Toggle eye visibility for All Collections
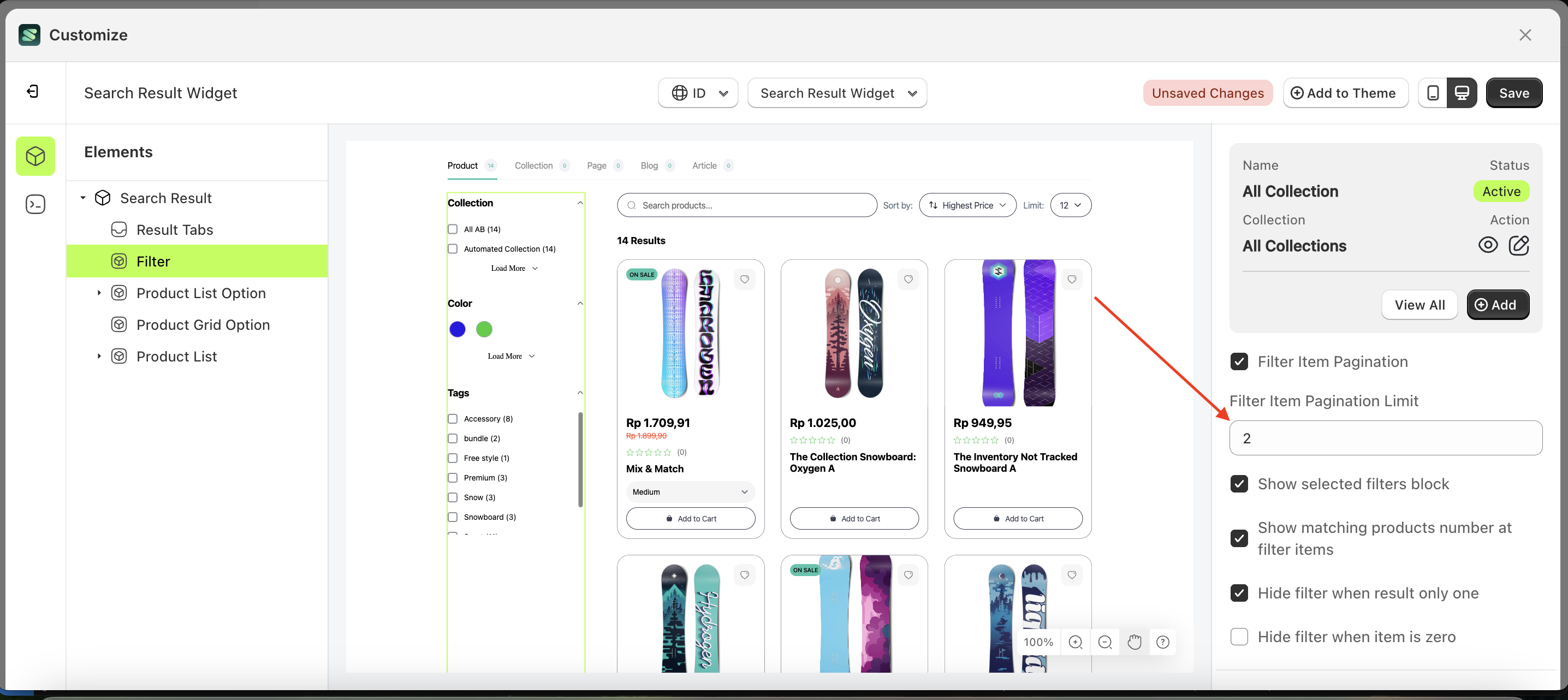 [1488, 245]
